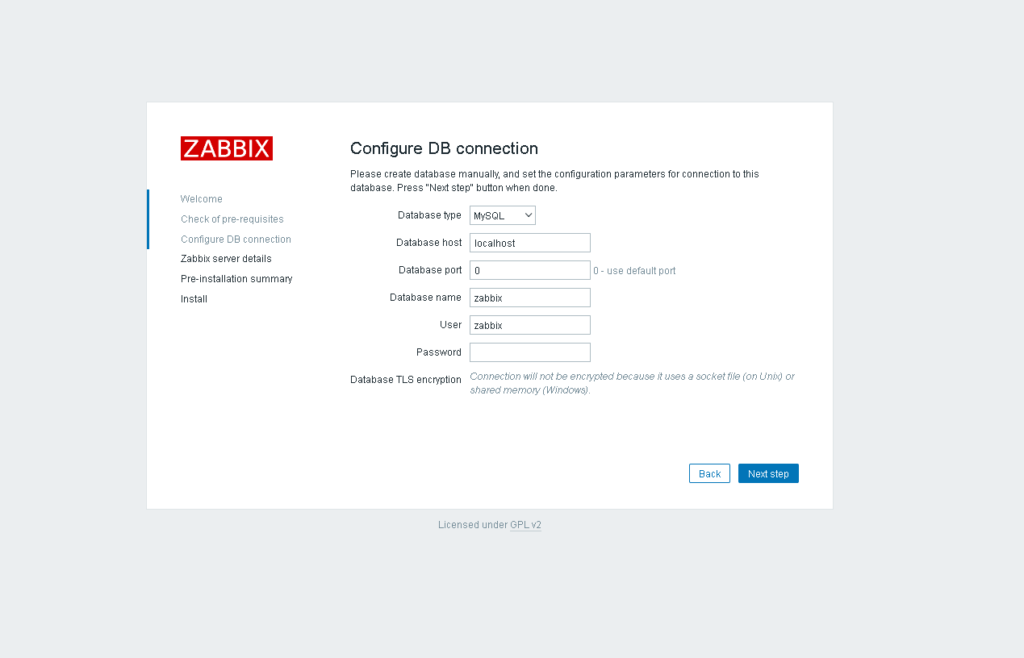The height and width of the screenshot is (658, 1024).
Task: Click the Configure DB connection heading
Action: [444, 148]
